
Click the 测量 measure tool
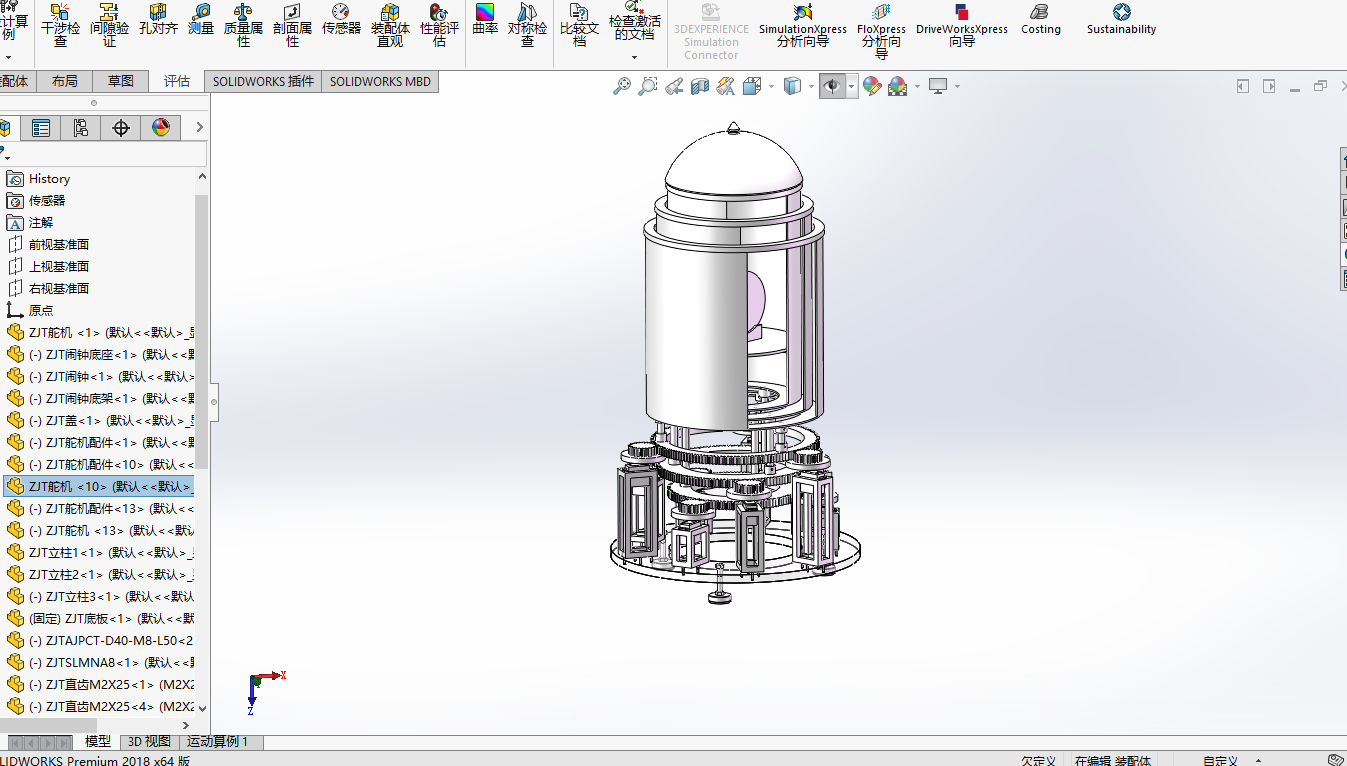201,20
